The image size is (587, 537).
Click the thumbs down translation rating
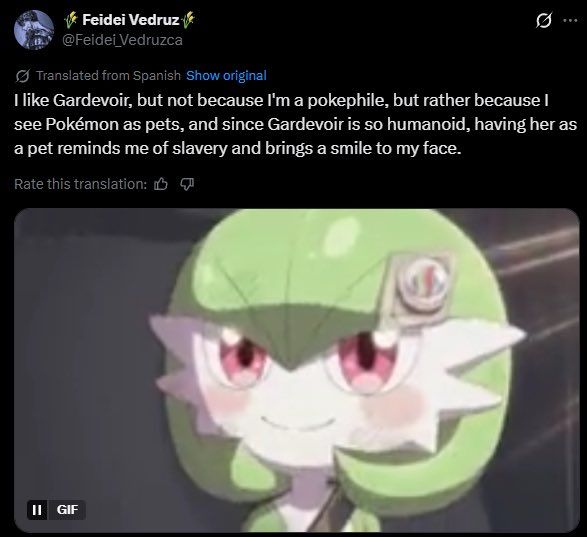click(x=187, y=184)
